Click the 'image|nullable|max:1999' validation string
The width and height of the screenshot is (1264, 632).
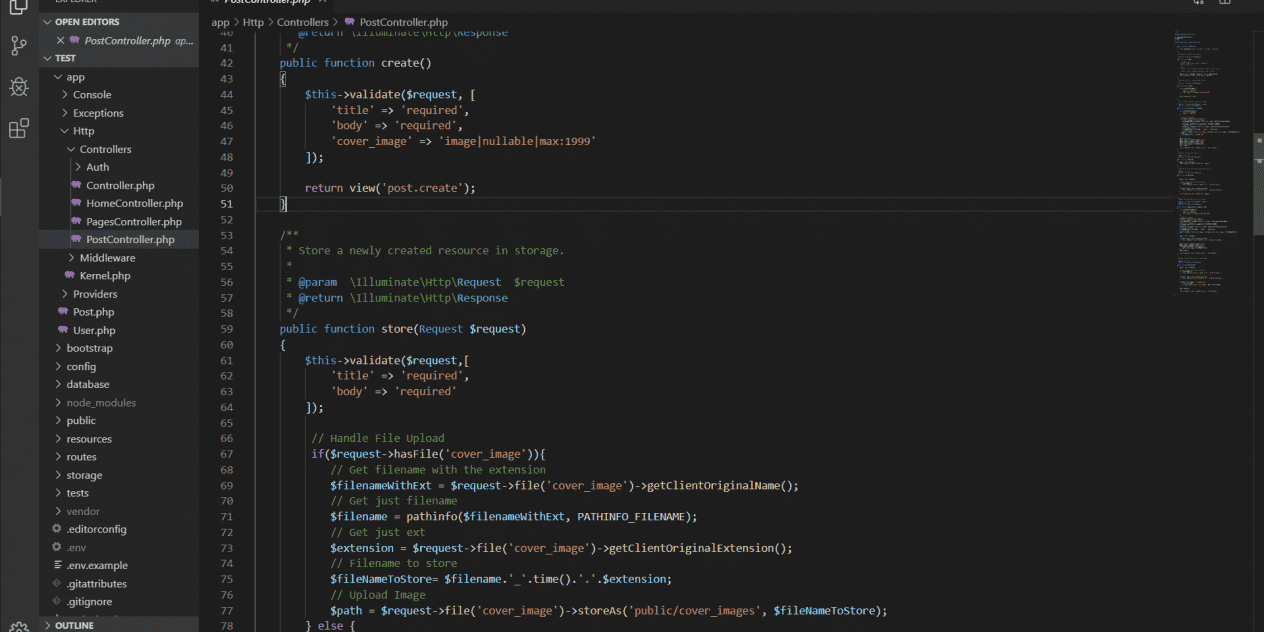[519, 142]
